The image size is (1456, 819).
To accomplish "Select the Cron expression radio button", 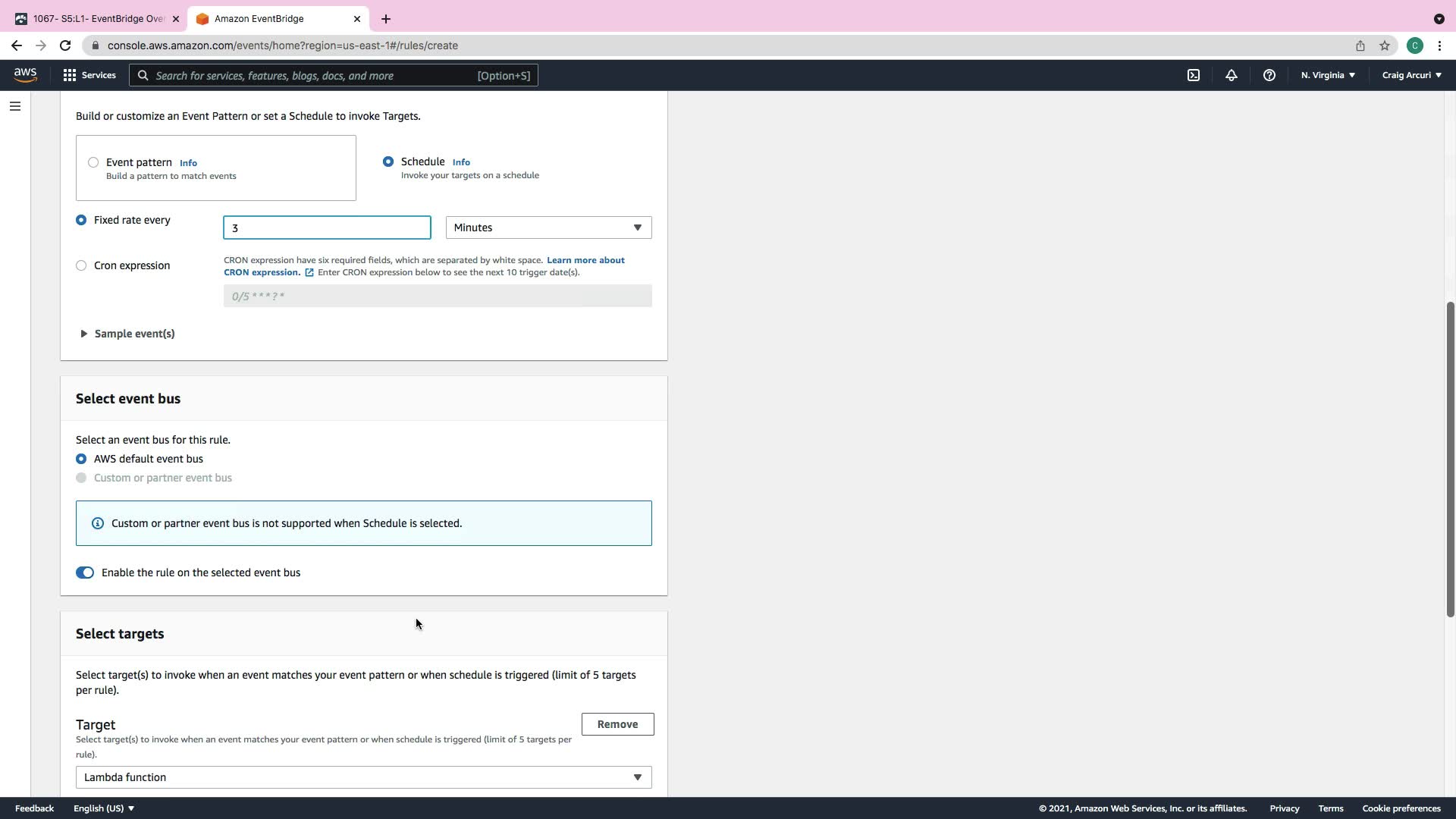I will pos(81,265).
